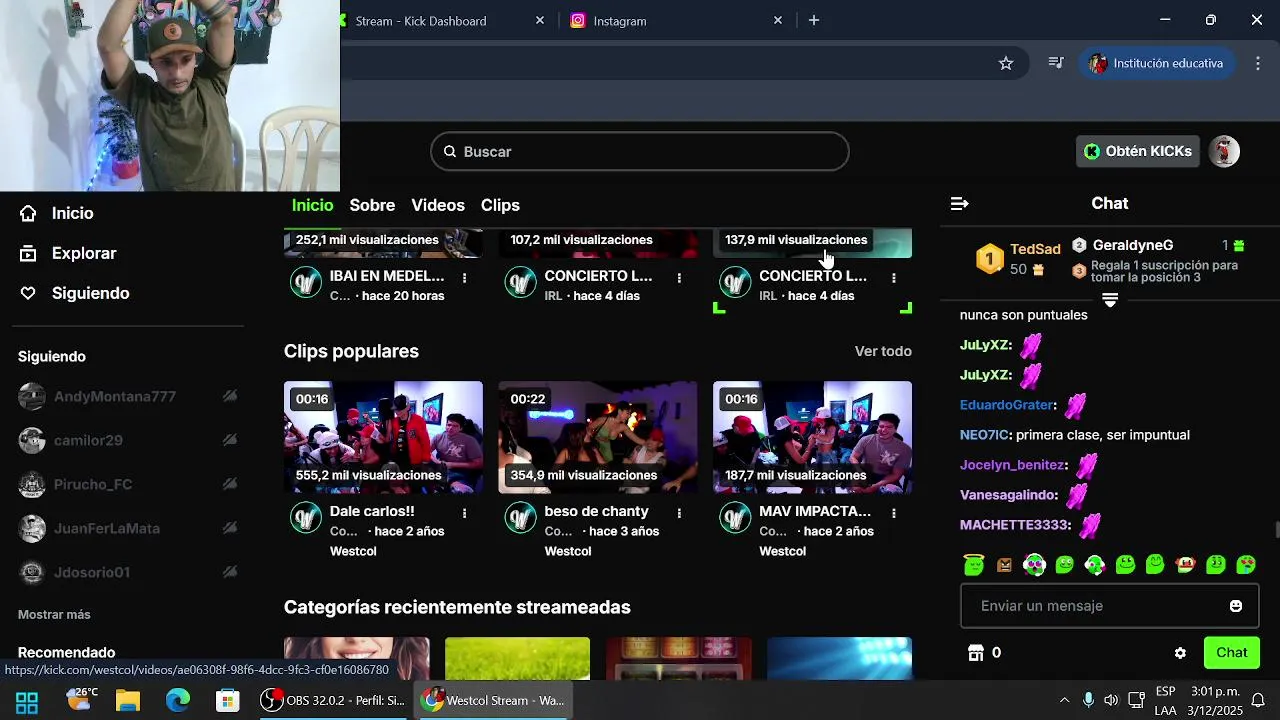Play the Dale carlos!! clip thumbnail
Viewport: 1280px width, 720px height.
click(x=383, y=437)
